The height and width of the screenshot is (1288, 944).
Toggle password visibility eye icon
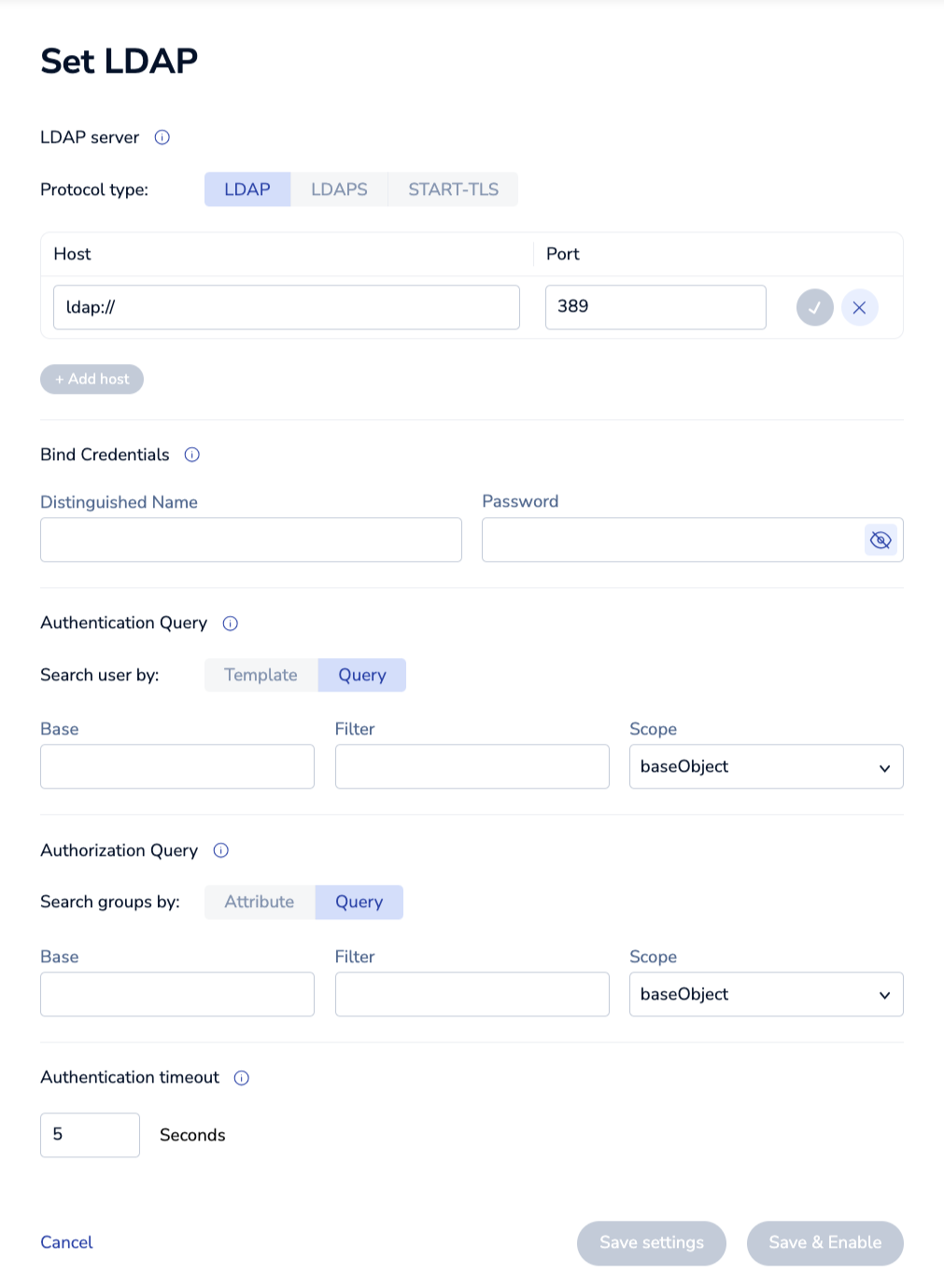point(881,540)
